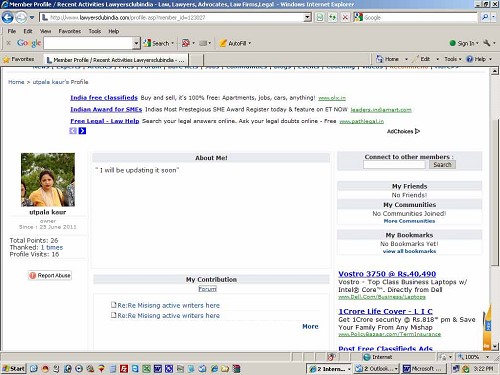This screenshot has height=375, width=500.
Task: Click the Search button for connecting members
Action: (x=442, y=165)
